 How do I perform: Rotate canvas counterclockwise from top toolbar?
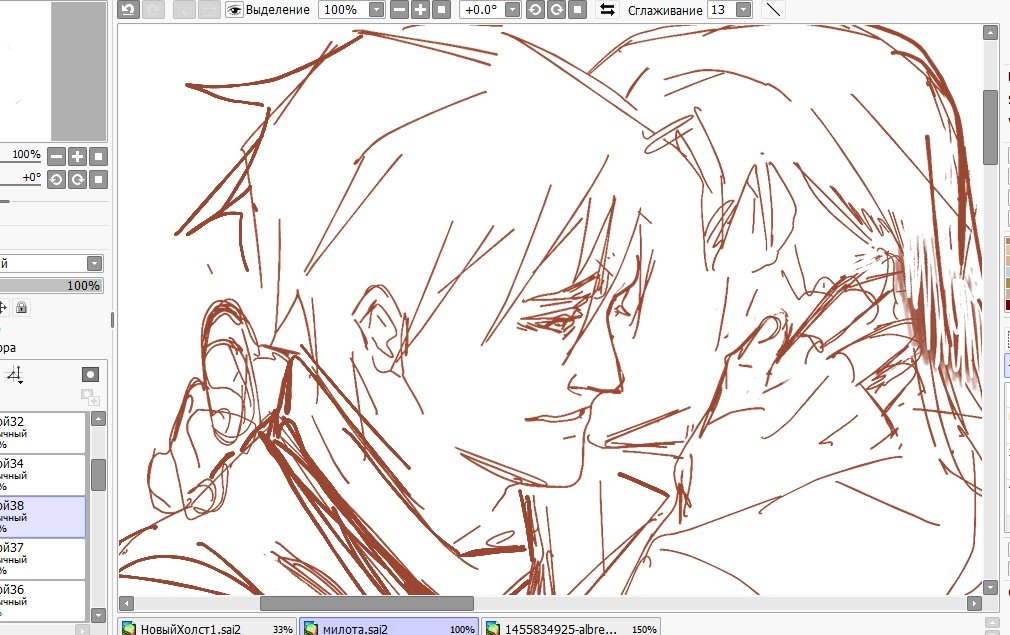pyautogui.click(x=535, y=10)
